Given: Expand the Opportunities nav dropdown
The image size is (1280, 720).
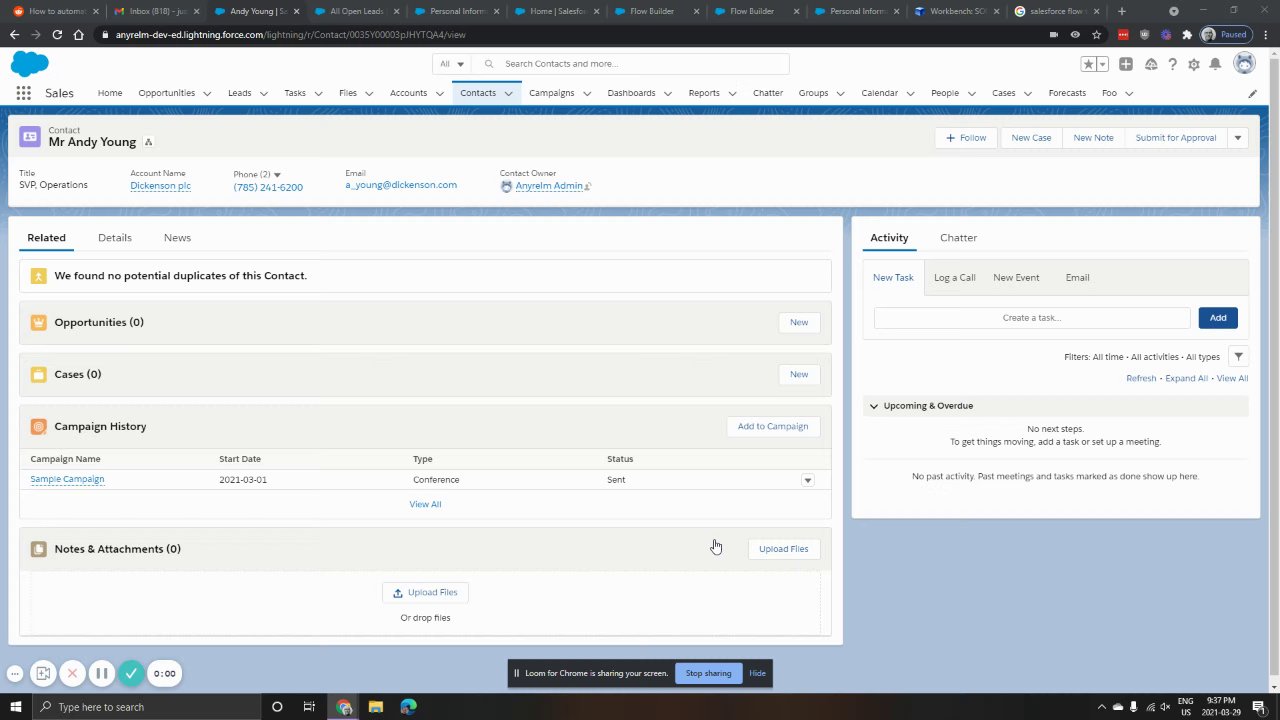Looking at the screenshot, I should pos(207,93).
